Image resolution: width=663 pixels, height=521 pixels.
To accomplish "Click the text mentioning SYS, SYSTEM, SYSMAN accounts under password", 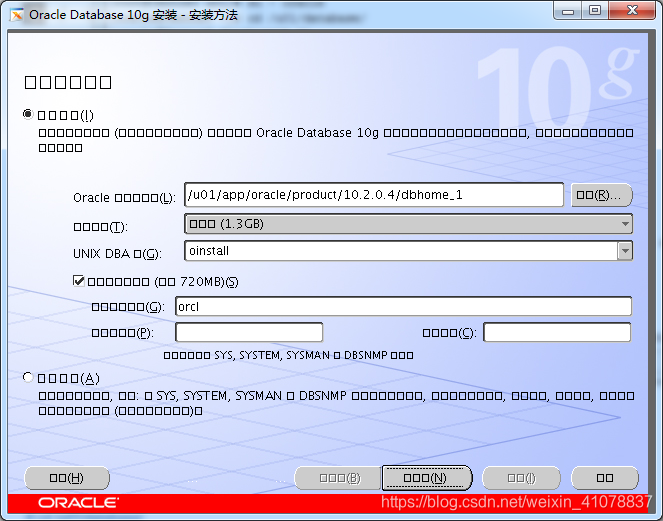I will click(288, 355).
